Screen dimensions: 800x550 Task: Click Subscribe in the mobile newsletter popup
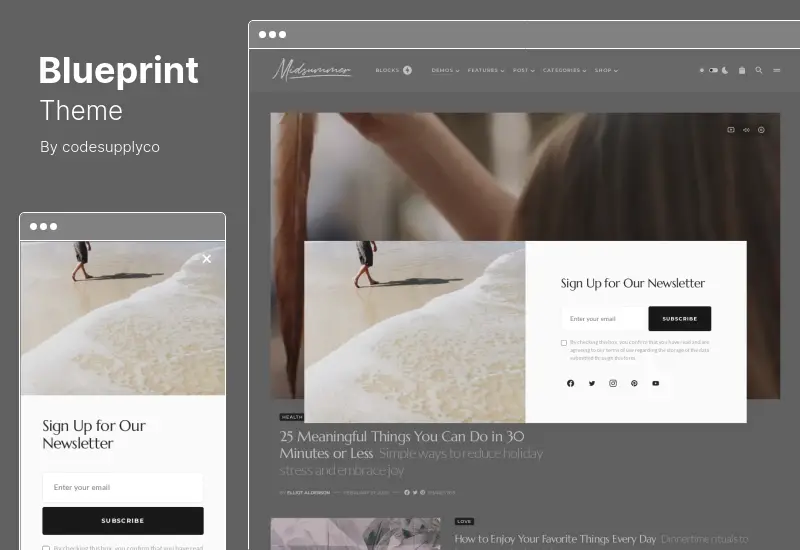123,520
